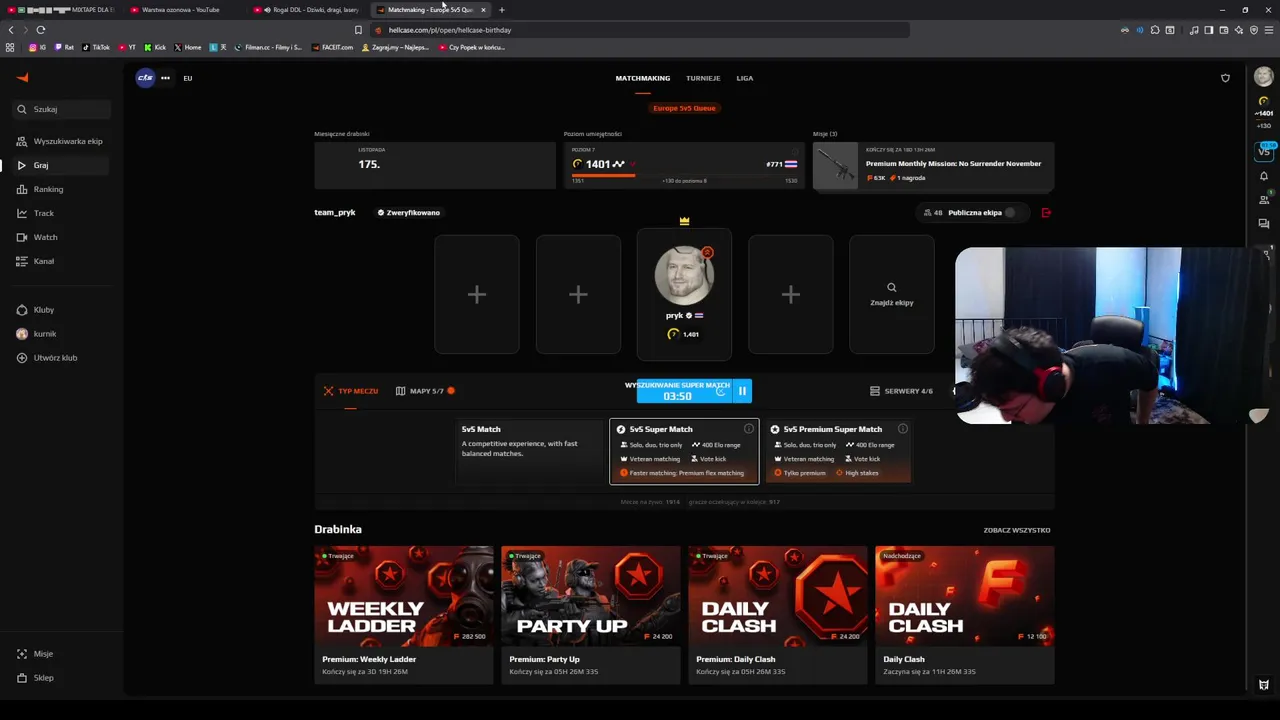Open upcoming Daily Clash card
The image size is (1280, 720).
click(x=964, y=615)
